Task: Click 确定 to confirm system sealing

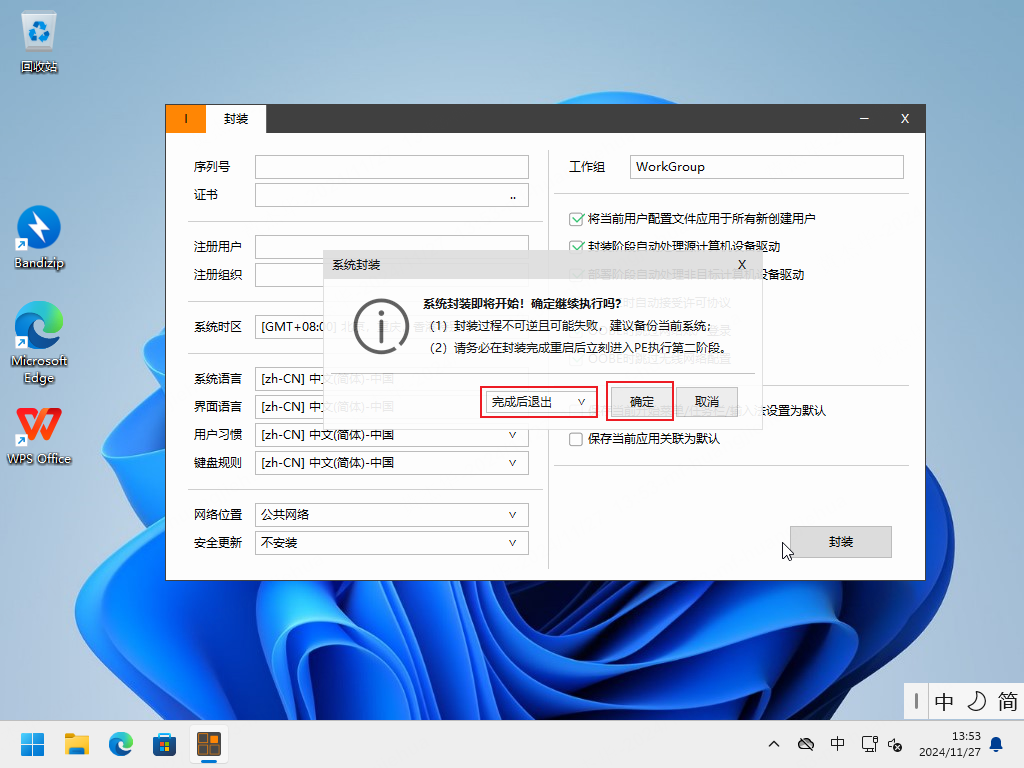Action: point(641,402)
